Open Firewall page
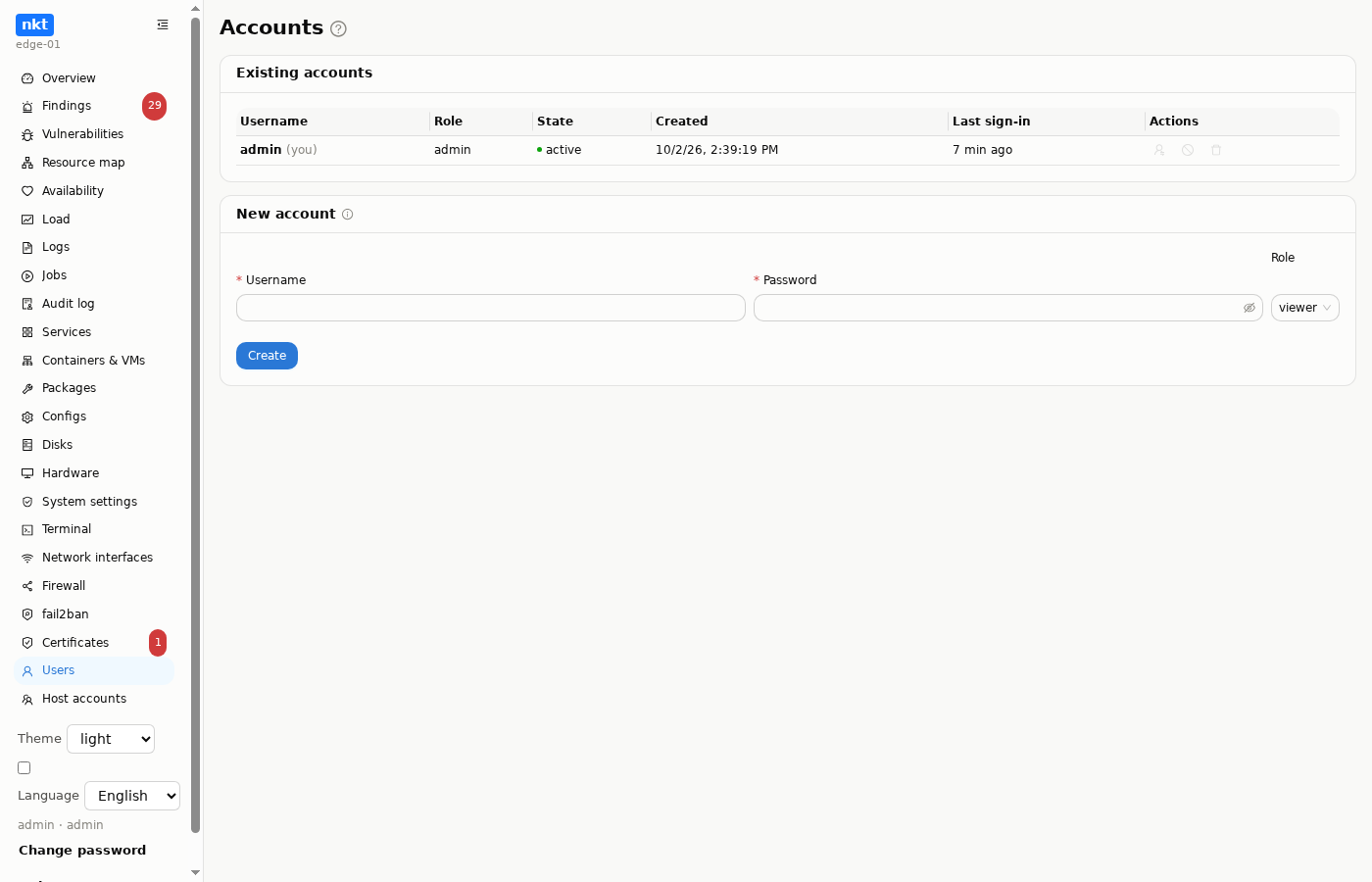The height and width of the screenshot is (882, 1372). point(94,586)
